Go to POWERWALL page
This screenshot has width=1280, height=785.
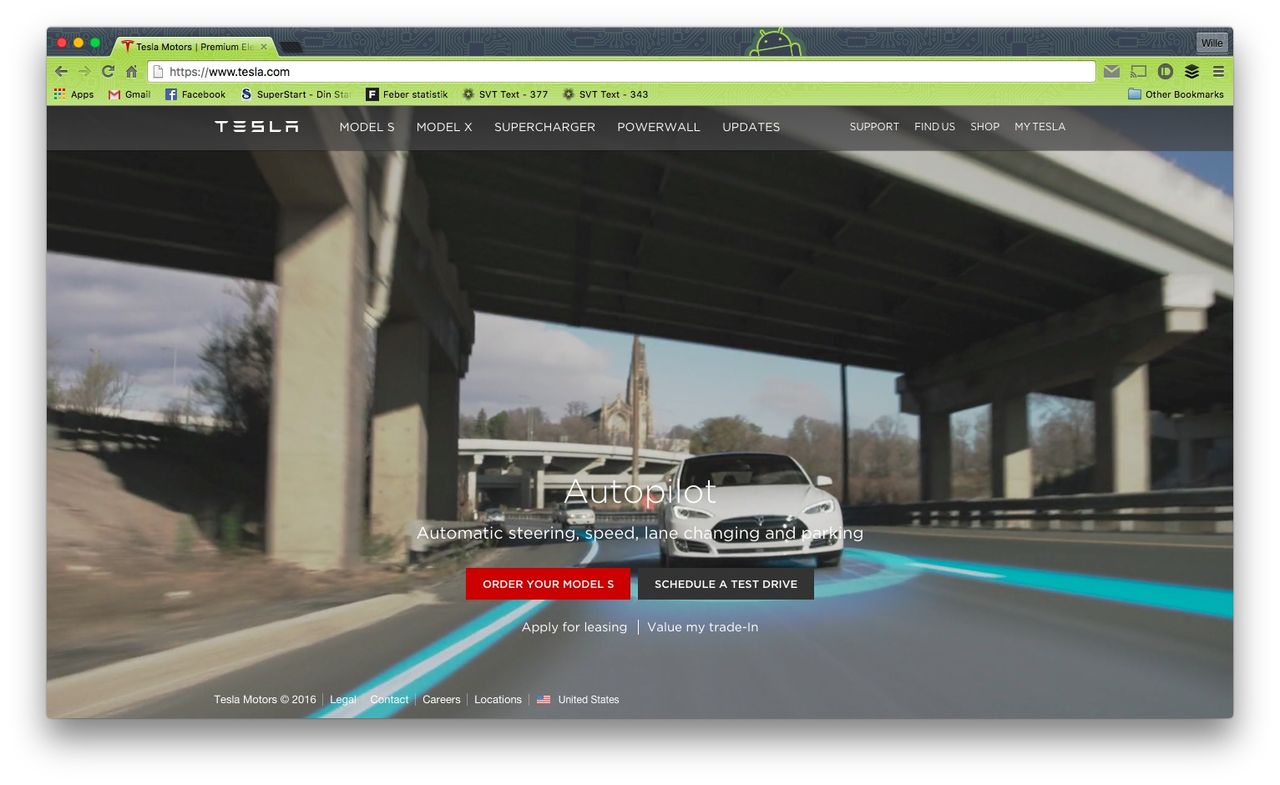pyautogui.click(x=658, y=127)
